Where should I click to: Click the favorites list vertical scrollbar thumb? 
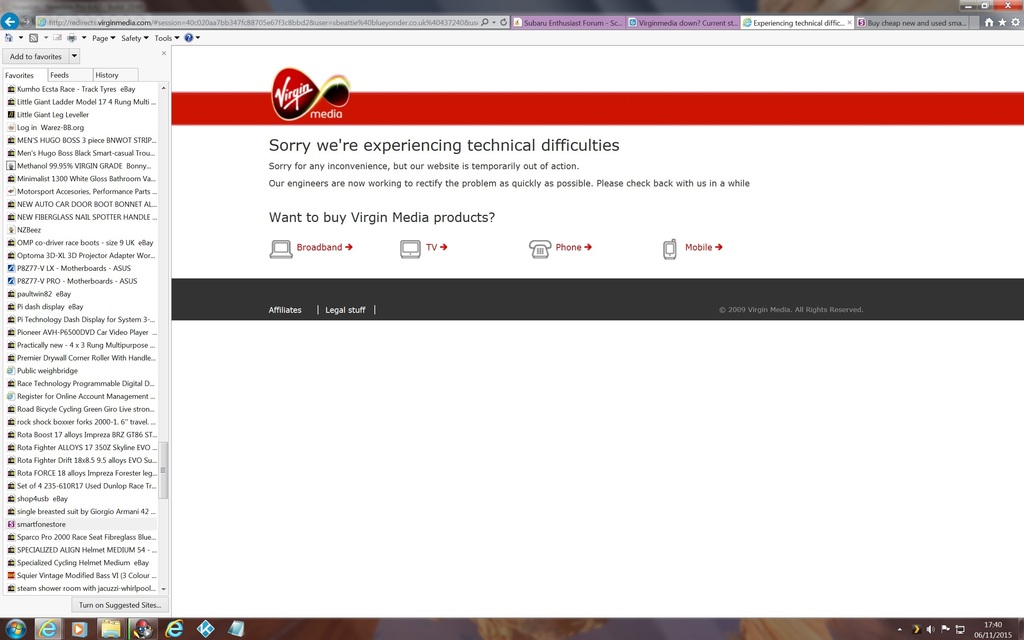(x=163, y=470)
